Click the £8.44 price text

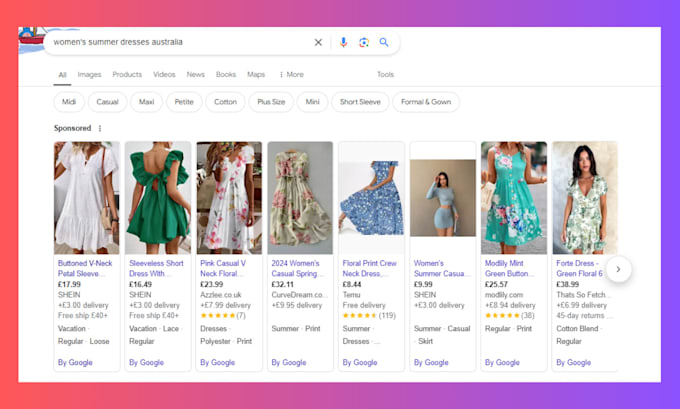click(x=352, y=285)
